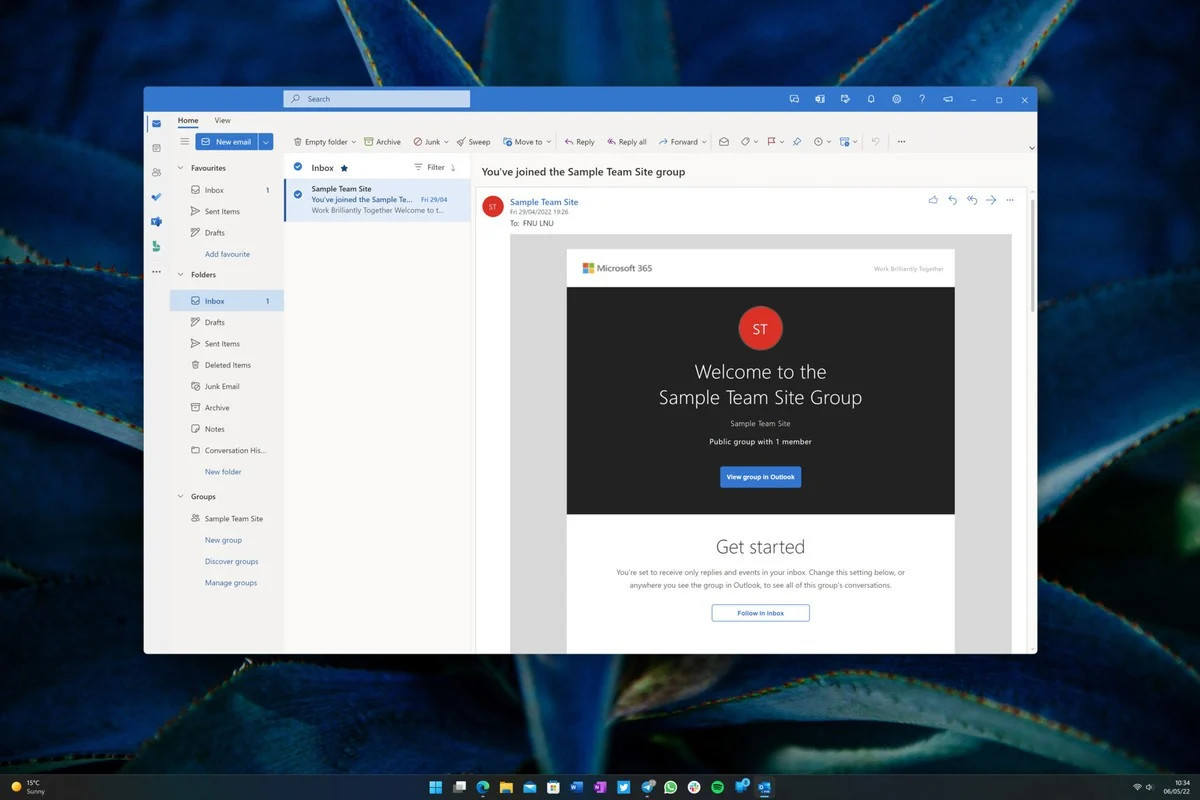The height and width of the screenshot is (800, 1200).
Task: Like the message with thumbs-up icon
Action: pyautogui.click(x=933, y=200)
